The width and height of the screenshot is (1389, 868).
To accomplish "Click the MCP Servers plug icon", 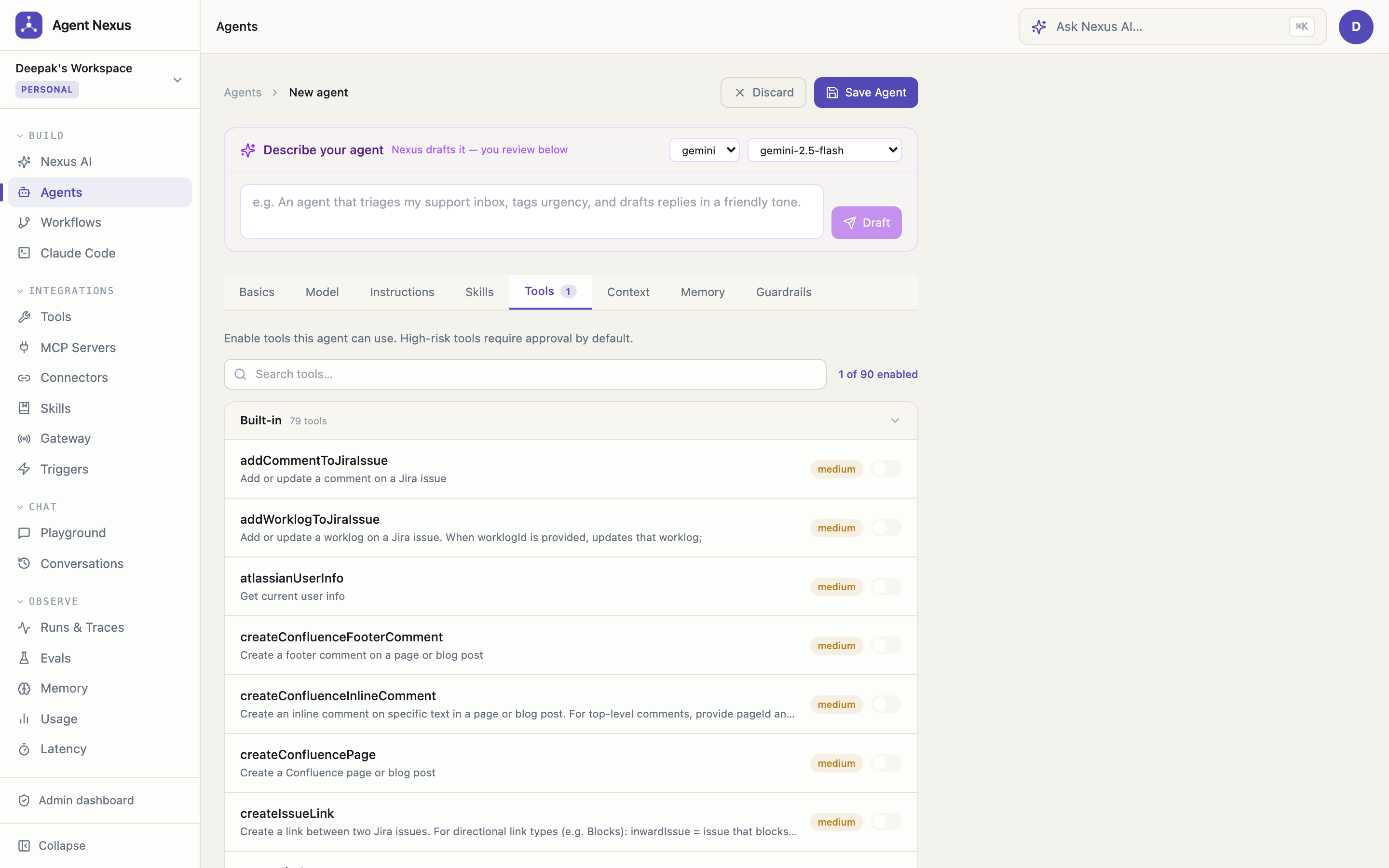I will [24, 347].
